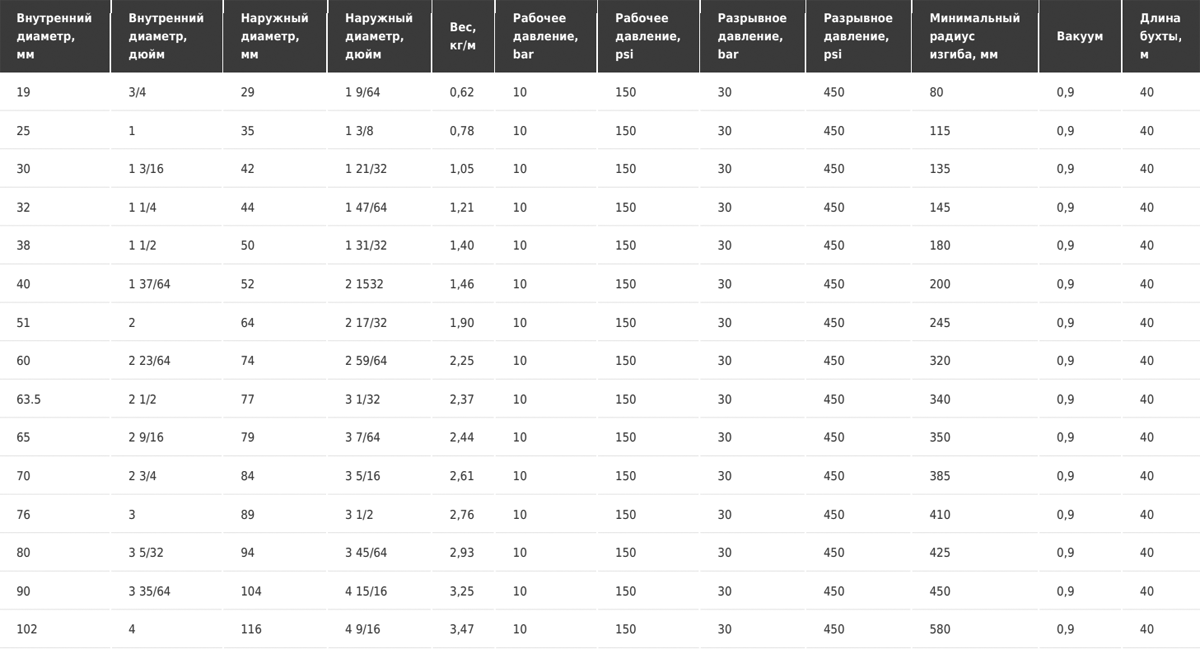The height and width of the screenshot is (649, 1200).
Task: Select the weight value 0,62
Action: pyautogui.click(x=463, y=92)
